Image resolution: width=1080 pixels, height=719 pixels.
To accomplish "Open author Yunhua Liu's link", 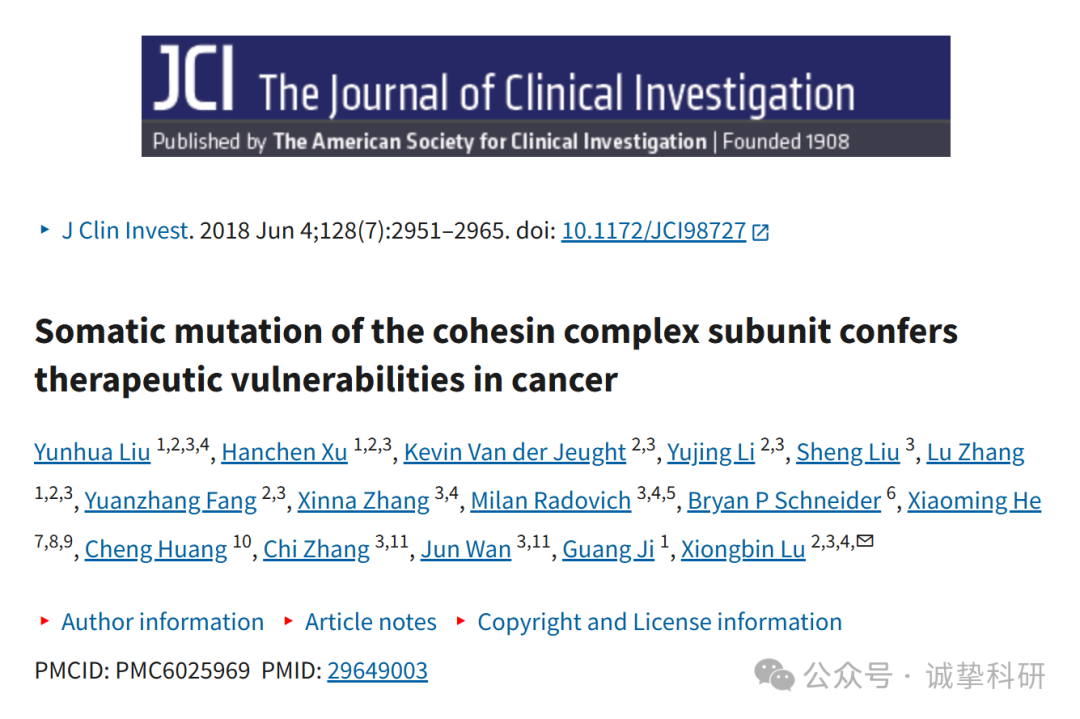I will [x=92, y=452].
